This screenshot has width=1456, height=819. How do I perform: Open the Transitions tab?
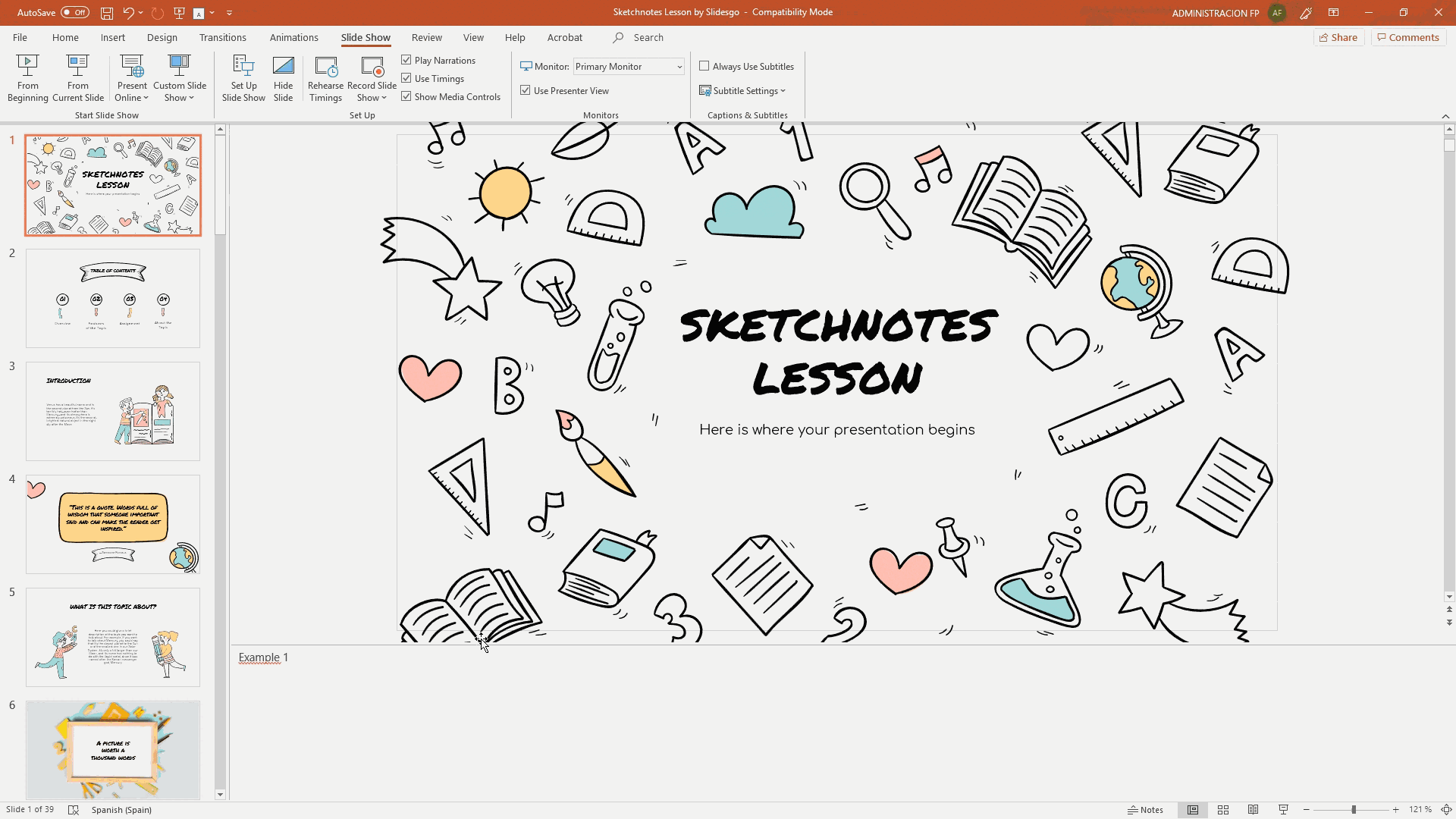click(x=222, y=37)
